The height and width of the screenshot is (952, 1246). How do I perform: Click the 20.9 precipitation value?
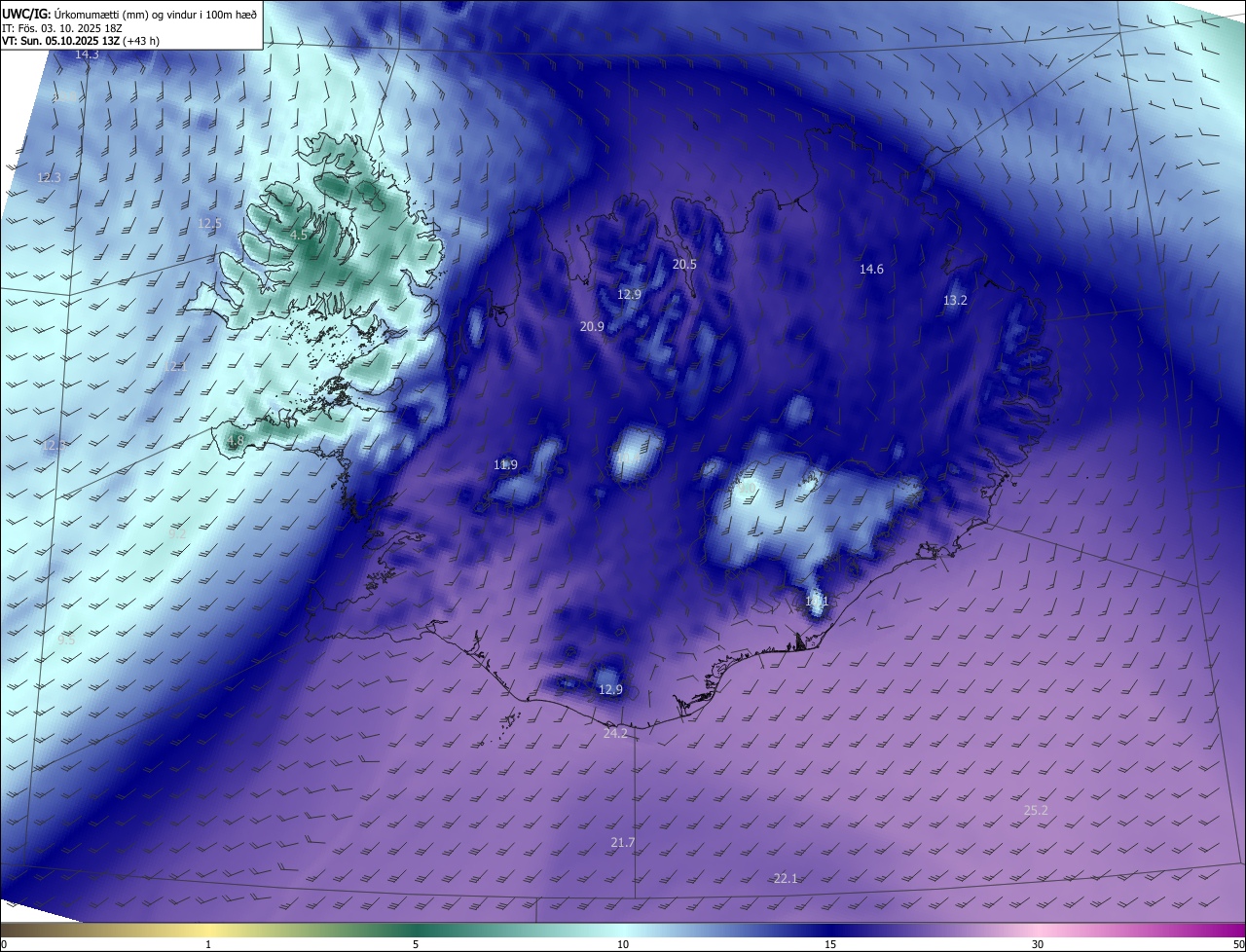(592, 326)
